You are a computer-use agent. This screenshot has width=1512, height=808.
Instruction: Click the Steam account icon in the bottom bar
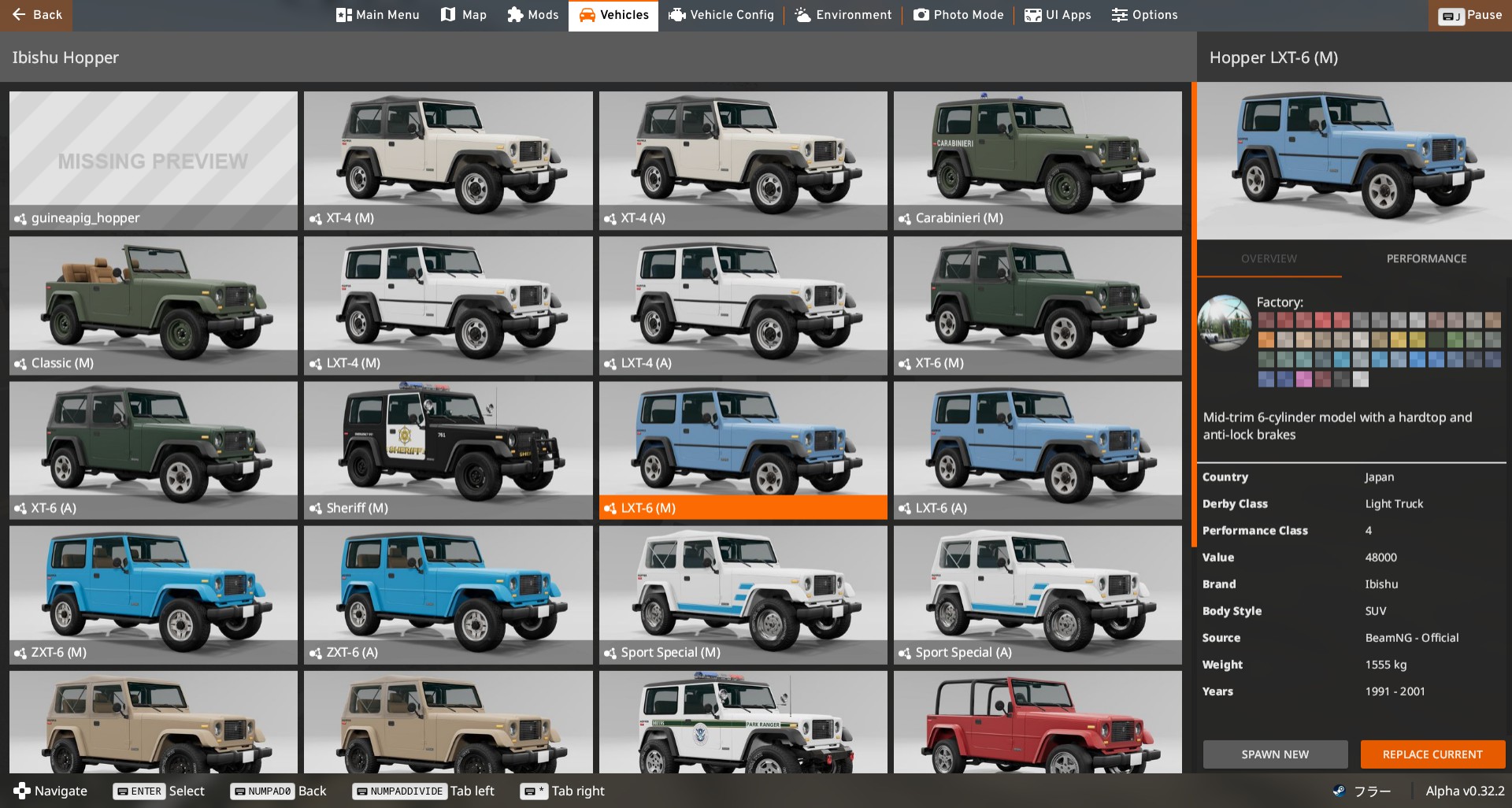[1339, 791]
